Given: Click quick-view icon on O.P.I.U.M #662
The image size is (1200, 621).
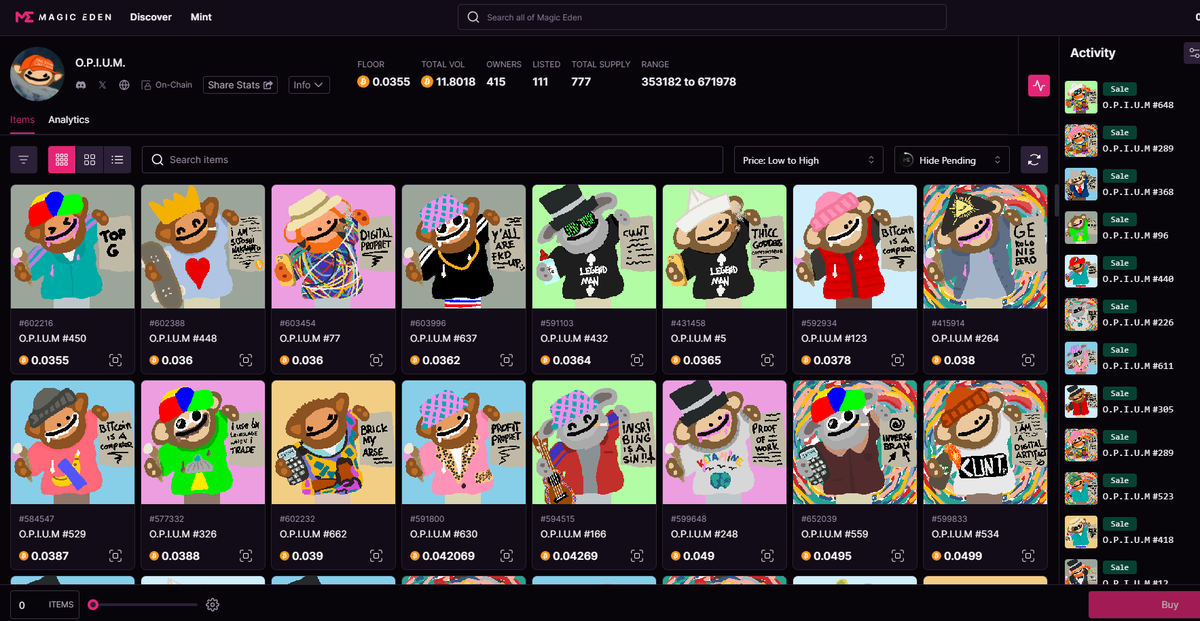Looking at the screenshot, I should point(377,556).
